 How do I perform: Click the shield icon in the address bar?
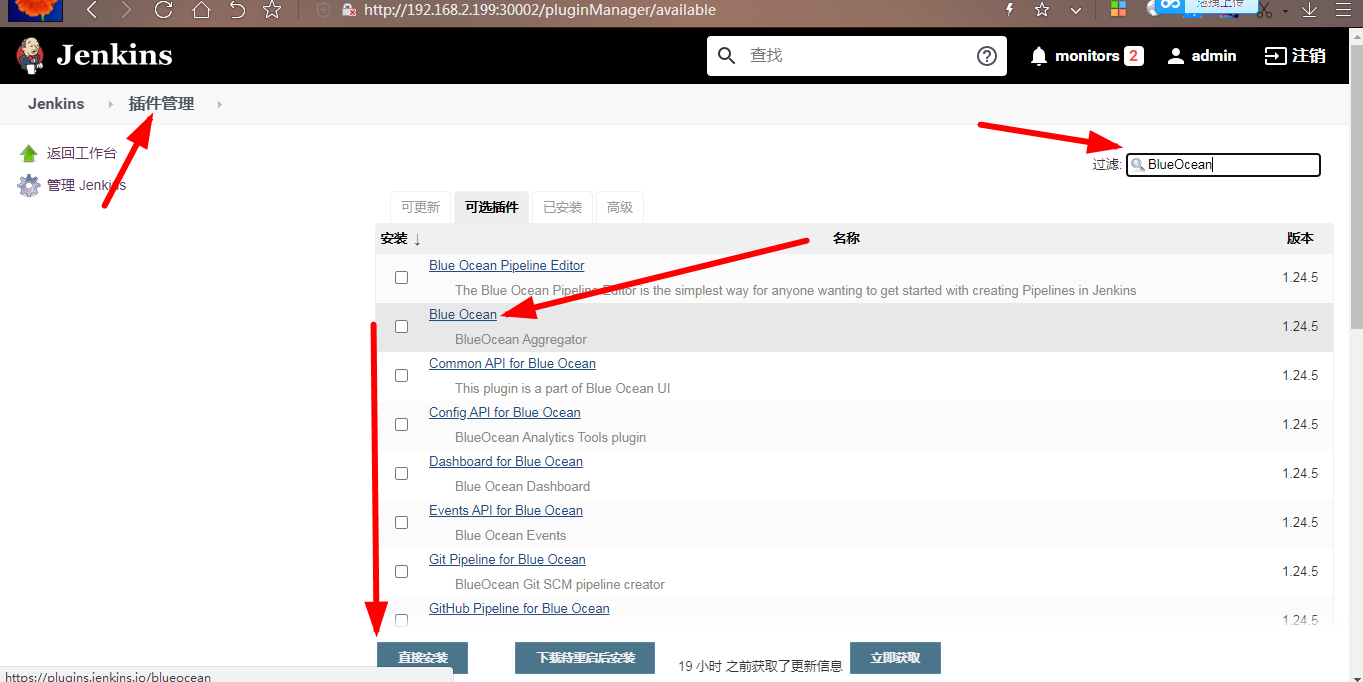(323, 10)
